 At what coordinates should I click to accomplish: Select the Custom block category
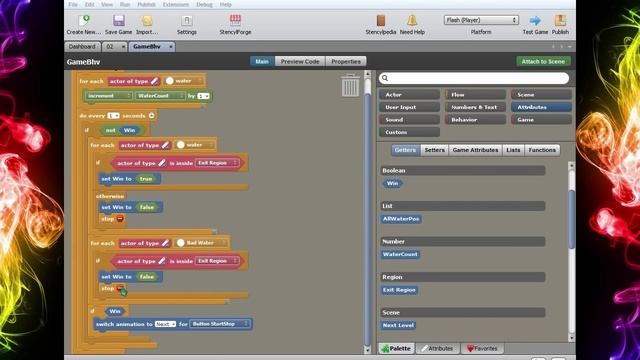coord(409,132)
